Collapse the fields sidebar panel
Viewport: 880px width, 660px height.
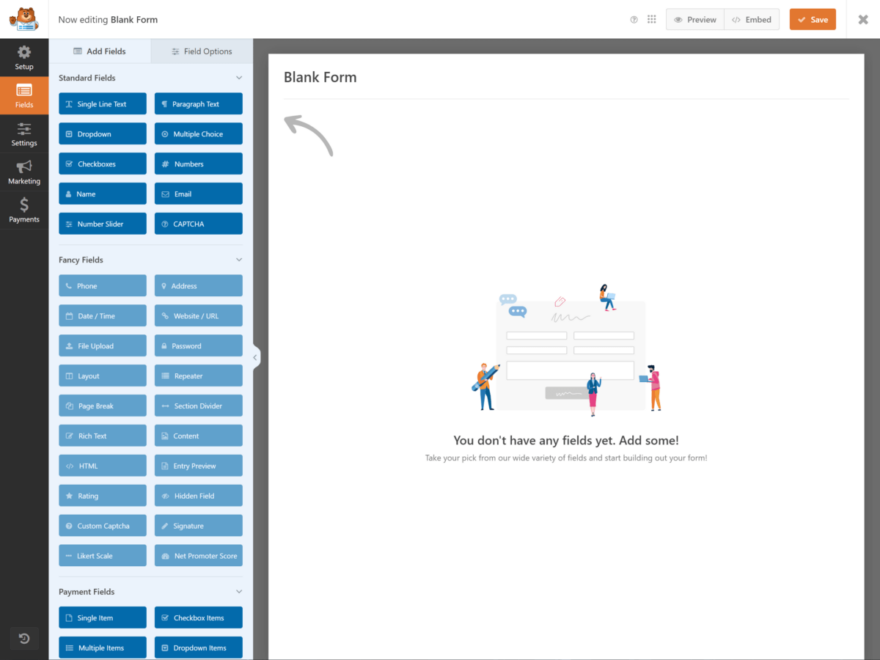(x=255, y=357)
